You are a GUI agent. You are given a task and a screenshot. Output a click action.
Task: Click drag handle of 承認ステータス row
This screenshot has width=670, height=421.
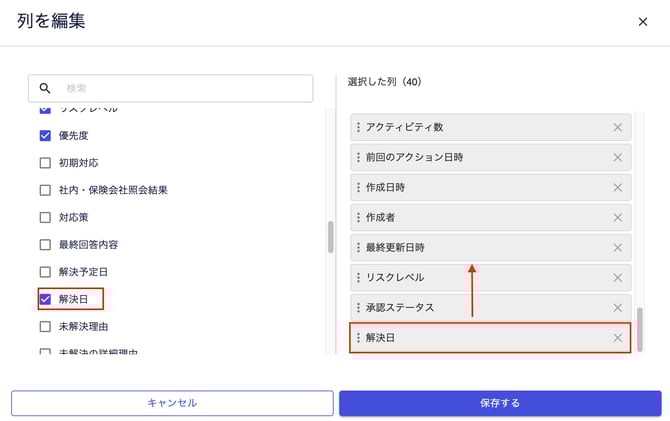pyautogui.click(x=359, y=307)
